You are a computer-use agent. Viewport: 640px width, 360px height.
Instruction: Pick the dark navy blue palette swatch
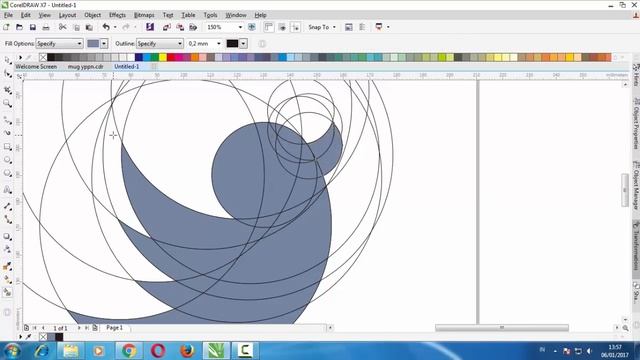[x=138, y=58]
